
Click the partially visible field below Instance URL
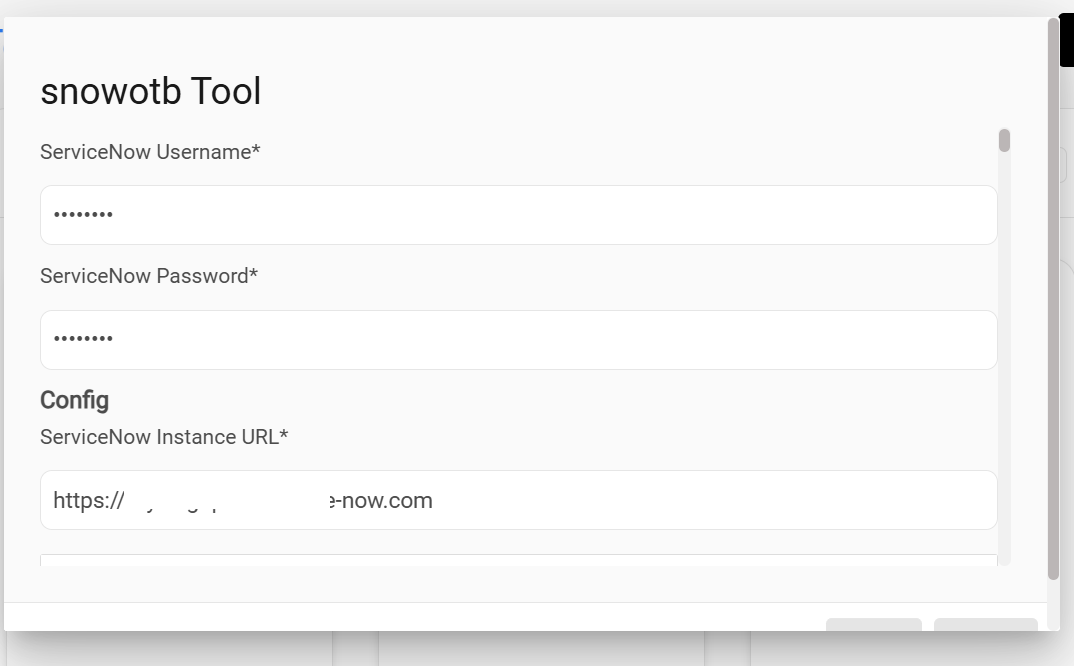(518, 560)
